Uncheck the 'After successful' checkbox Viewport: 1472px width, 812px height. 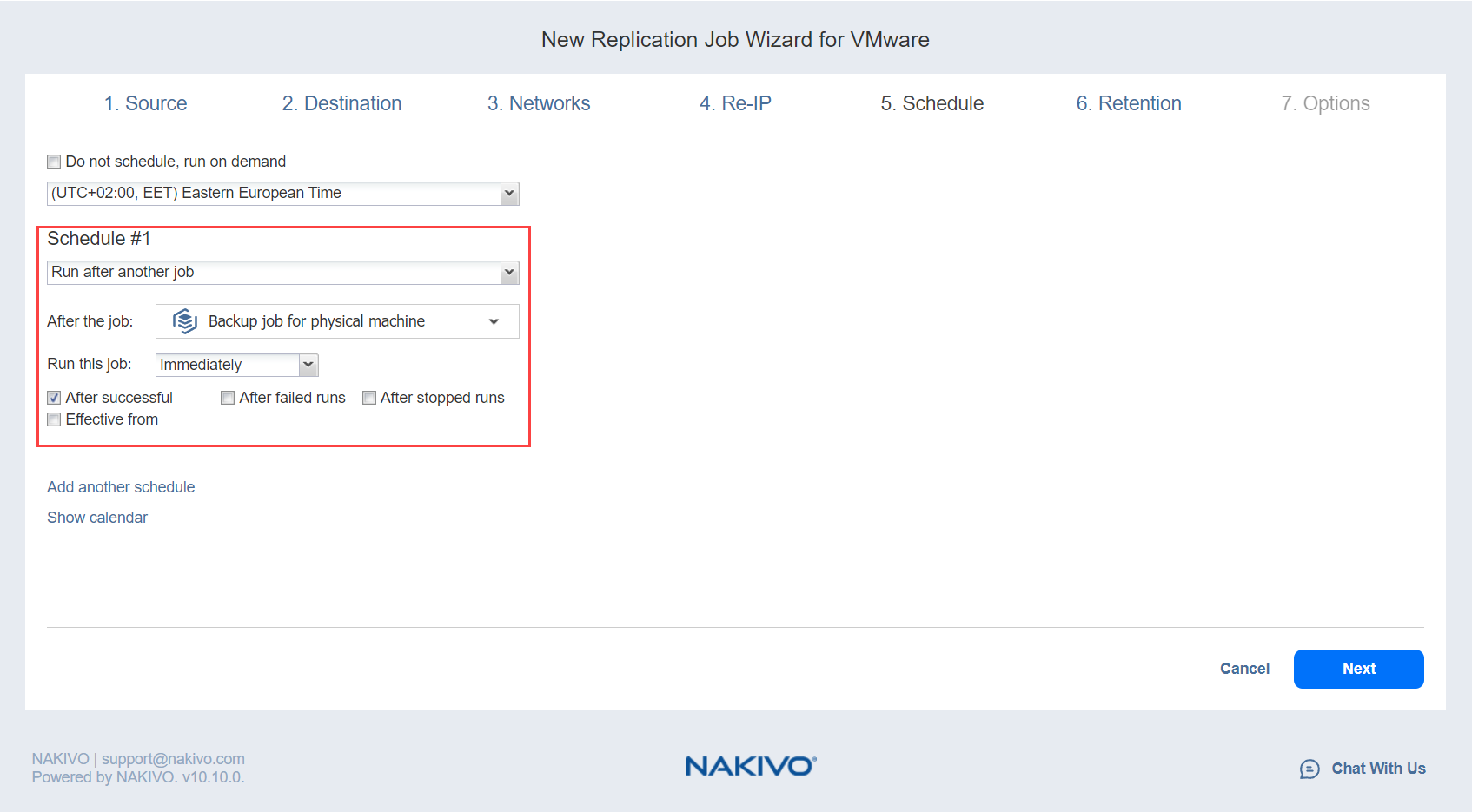pos(55,398)
